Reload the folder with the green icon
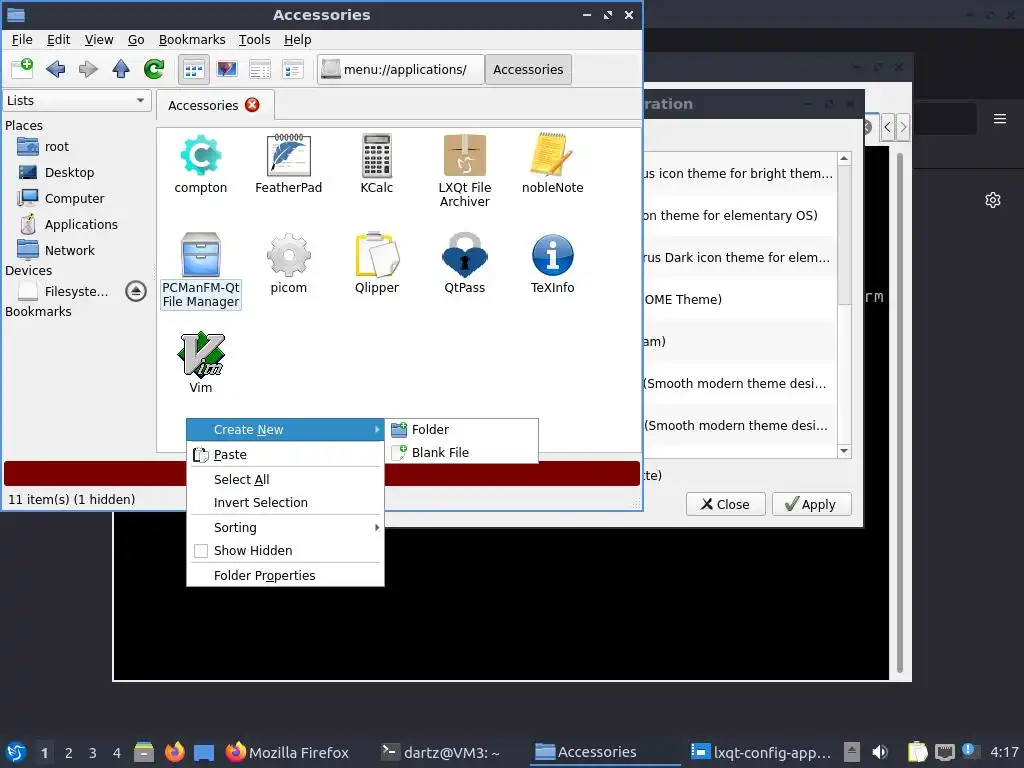This screenshot has width=1024, height=768. (x=154, y=69)
